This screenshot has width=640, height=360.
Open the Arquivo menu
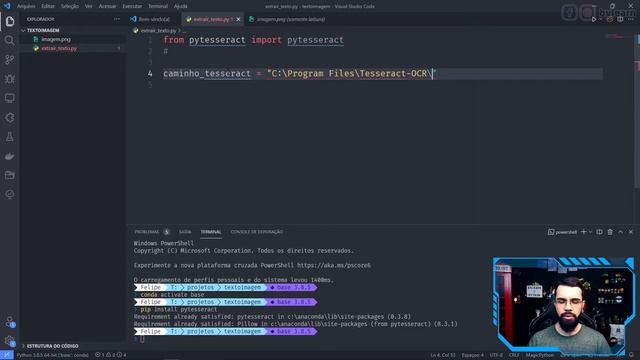[x=26, y=6]
